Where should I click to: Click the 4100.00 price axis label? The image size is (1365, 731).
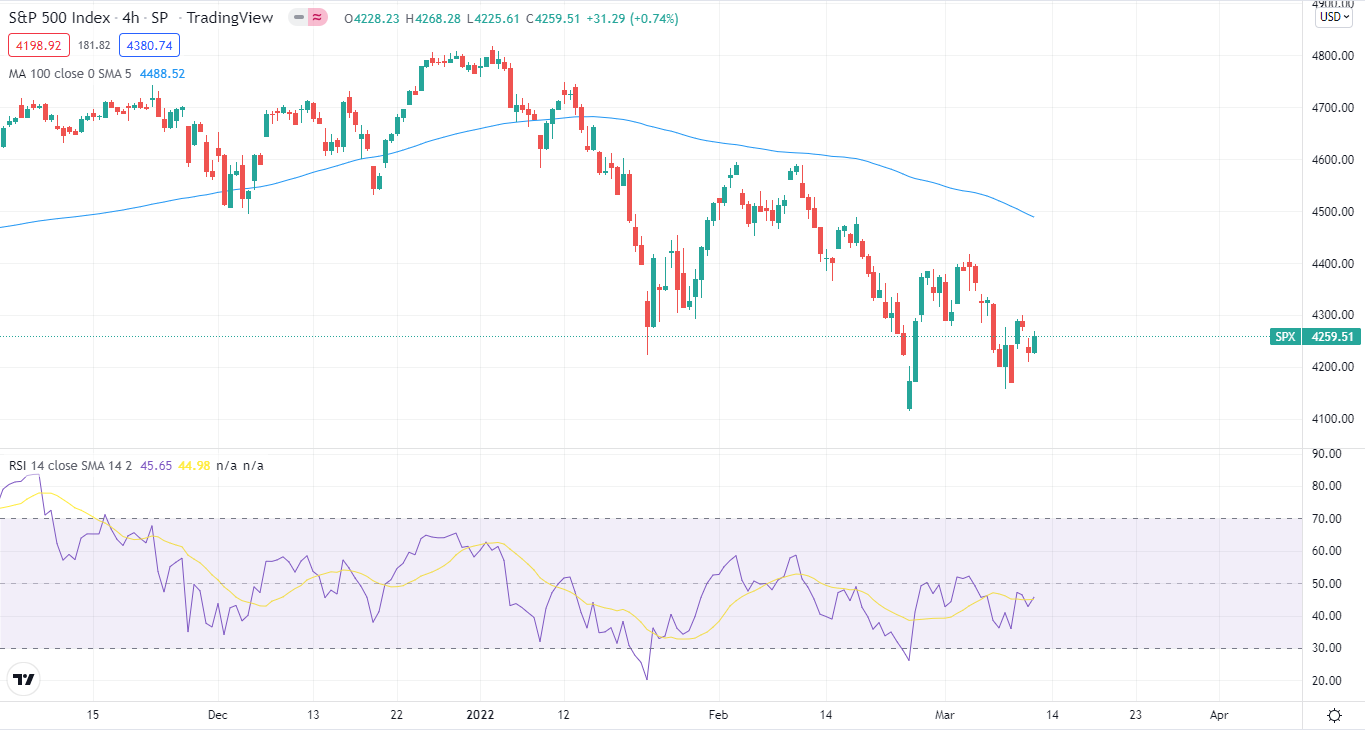point(1333,419)
